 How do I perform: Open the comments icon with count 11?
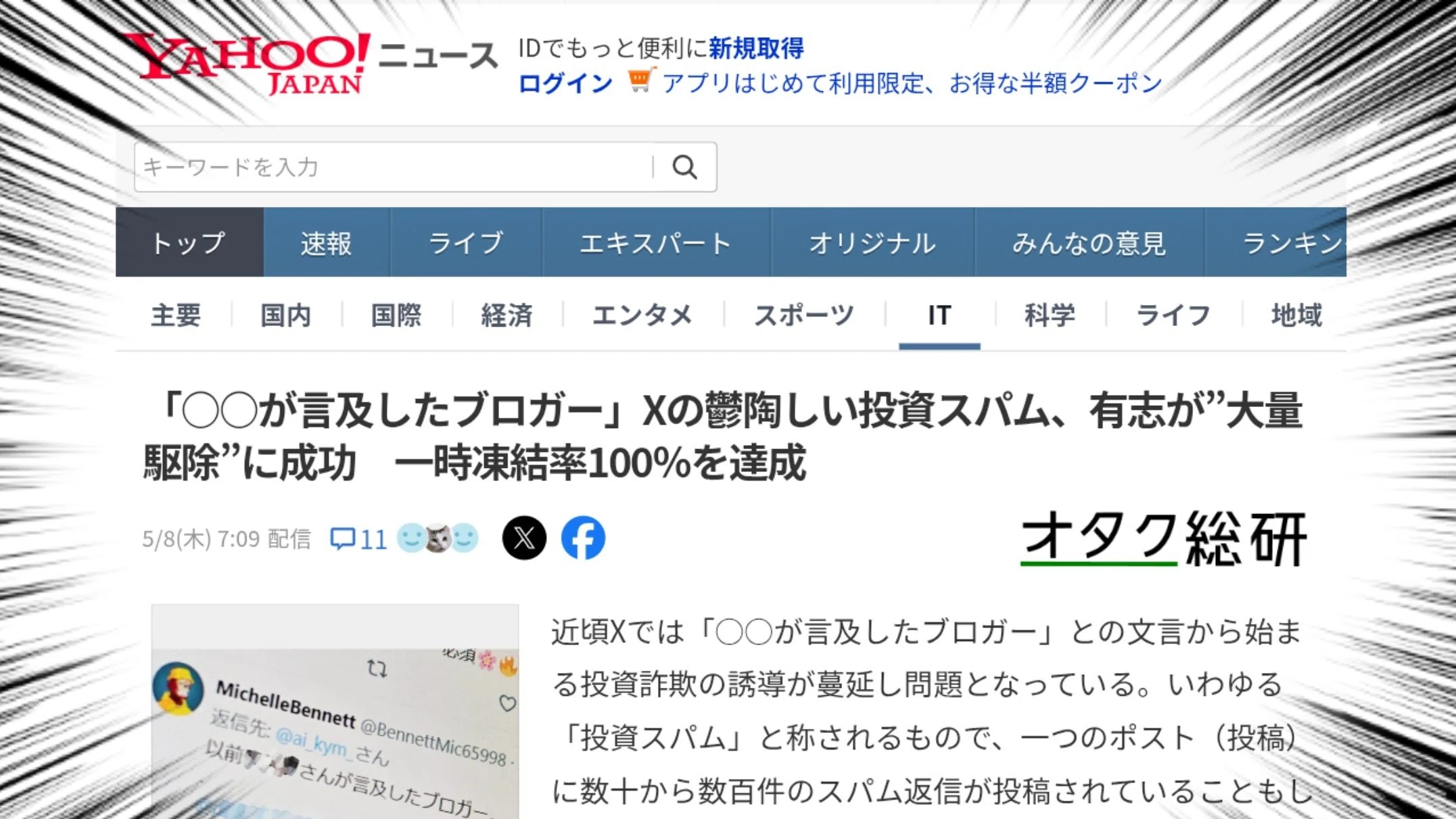(x=358, y=539)
